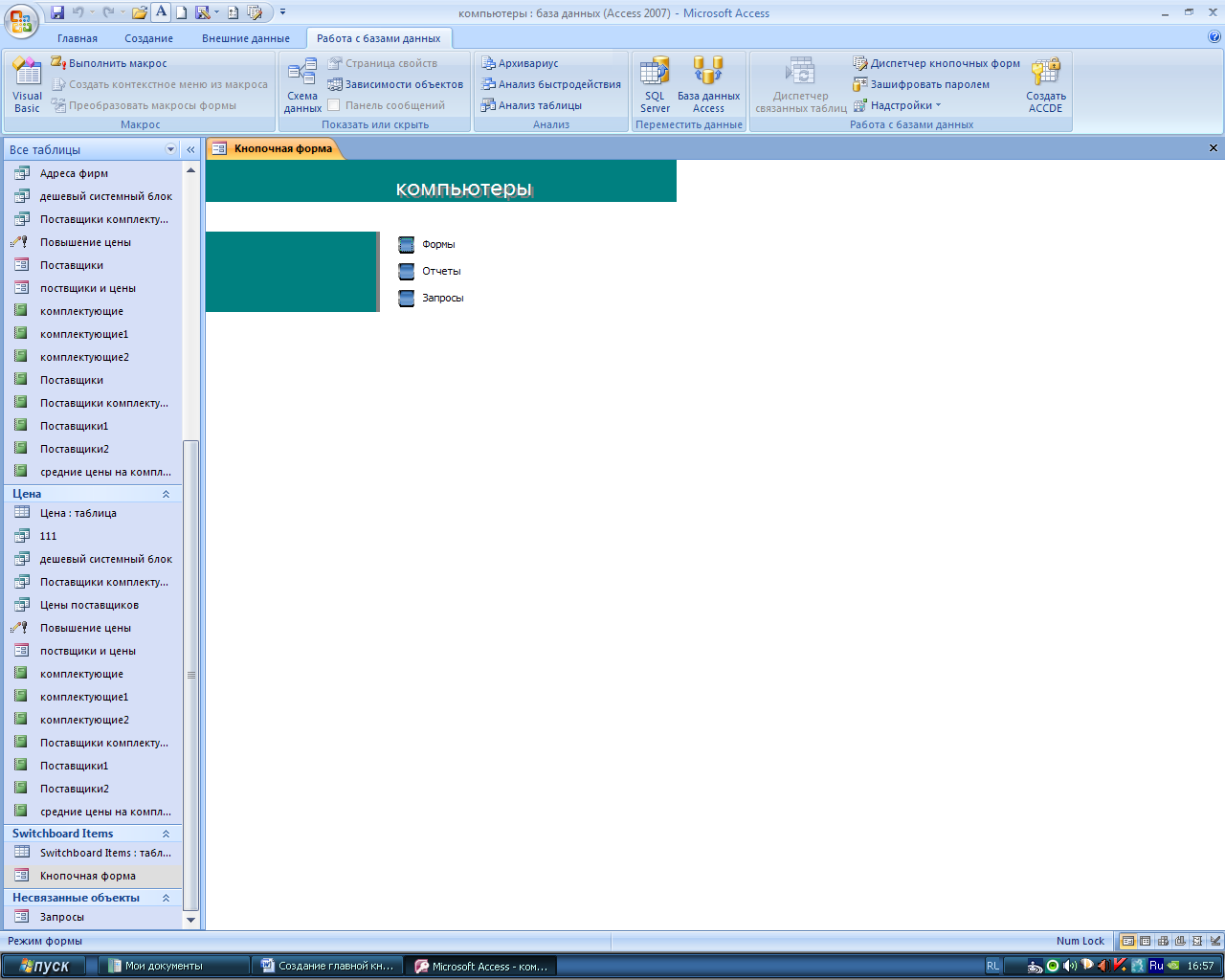Toggle Панель сообщений checkbox
The height and width of the screenshot is (980, 1225).
334,105
